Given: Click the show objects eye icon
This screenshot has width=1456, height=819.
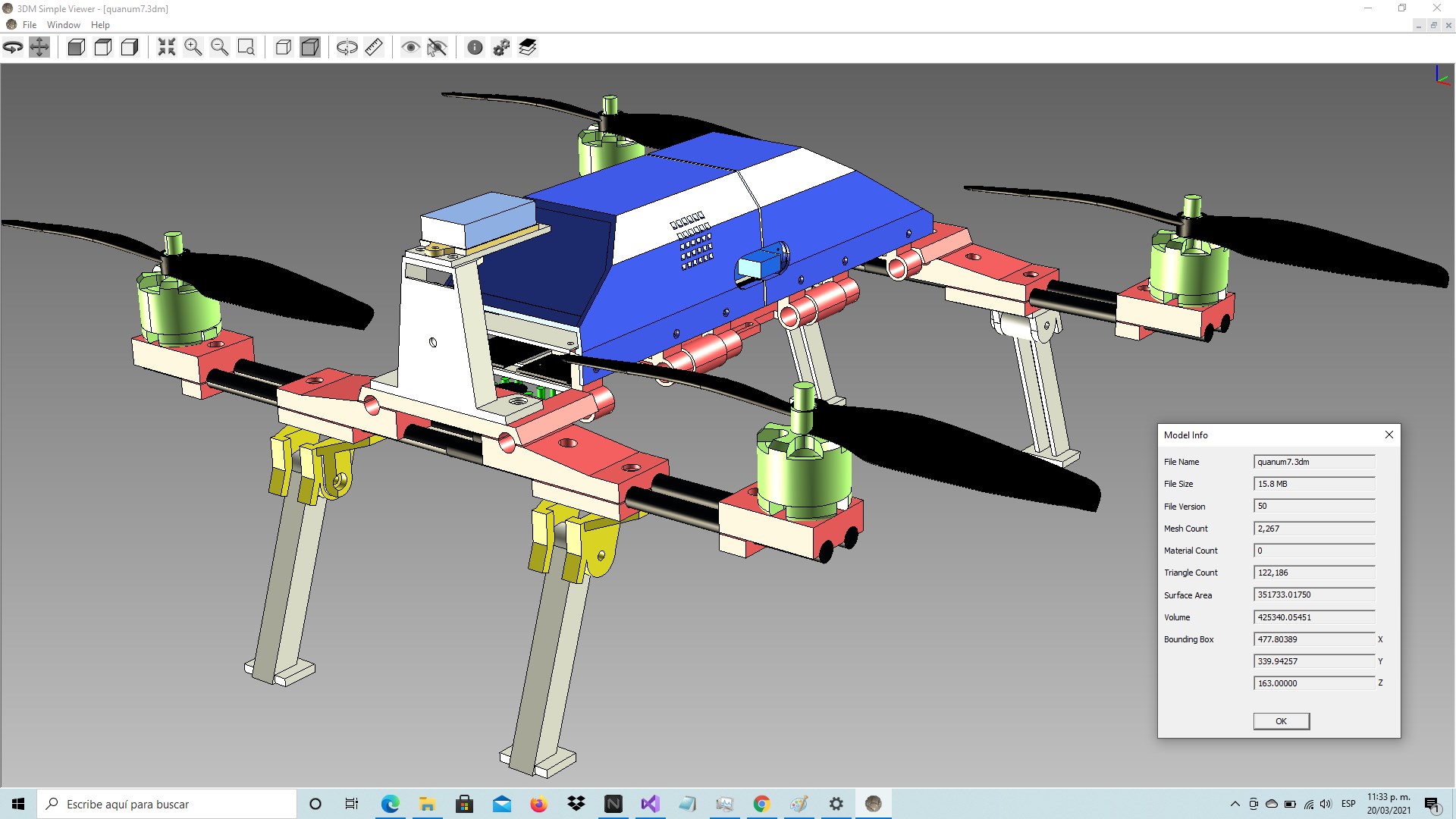Looking at the screenshot, I should (410, 48).
